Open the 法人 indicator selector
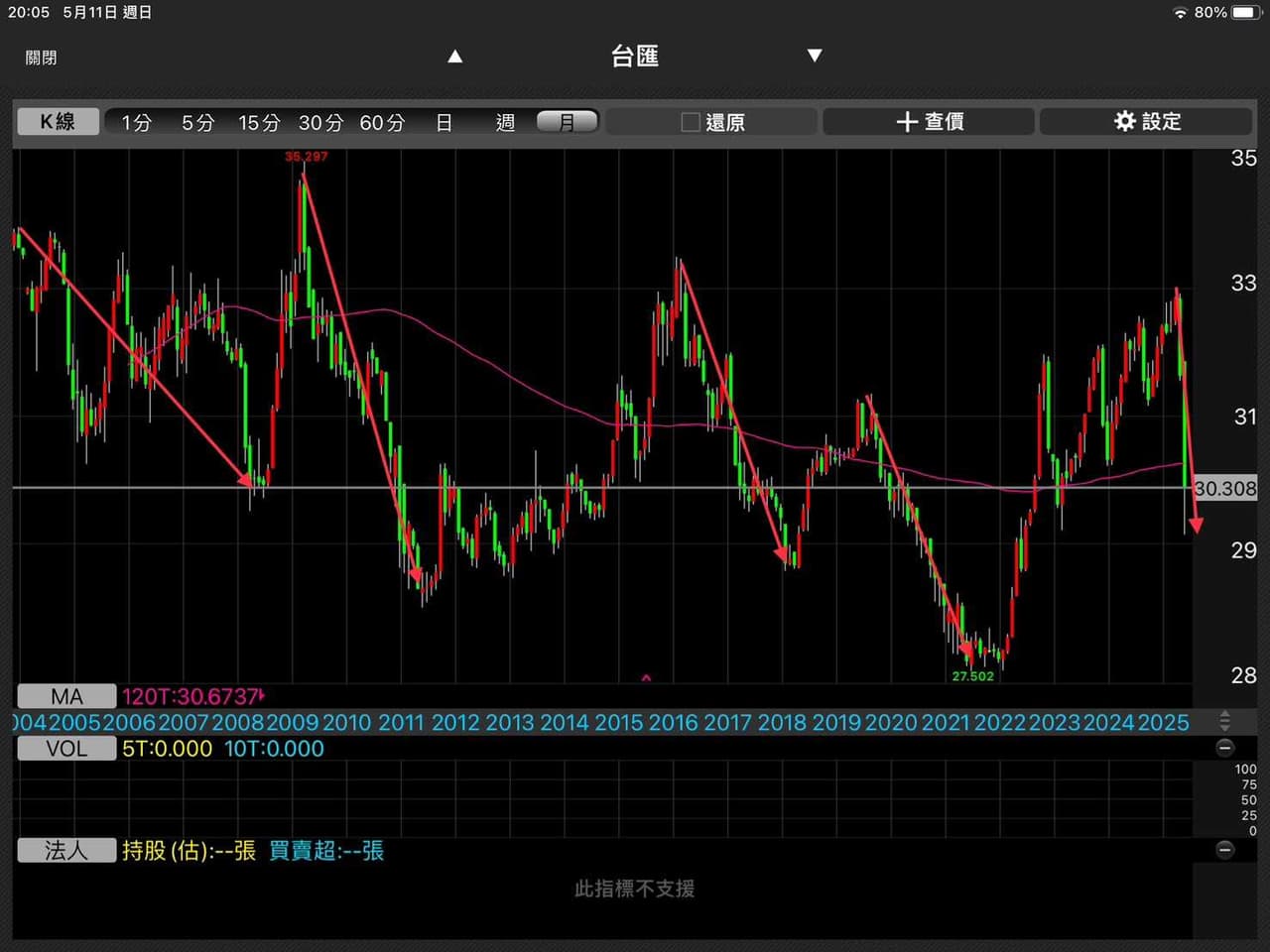The image size is (1270, 952). coord(66,850)
